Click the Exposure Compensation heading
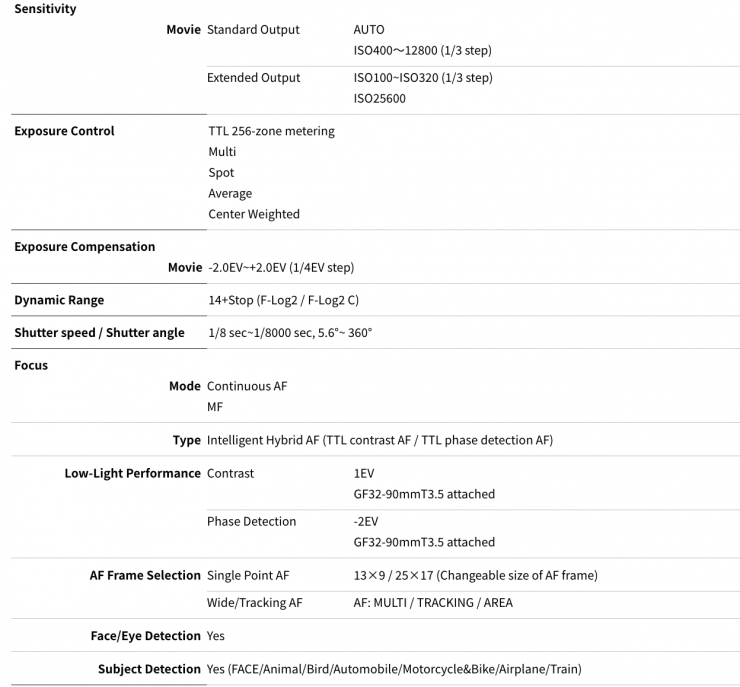This screenshot has height=687, width=740. click(85, 247)
